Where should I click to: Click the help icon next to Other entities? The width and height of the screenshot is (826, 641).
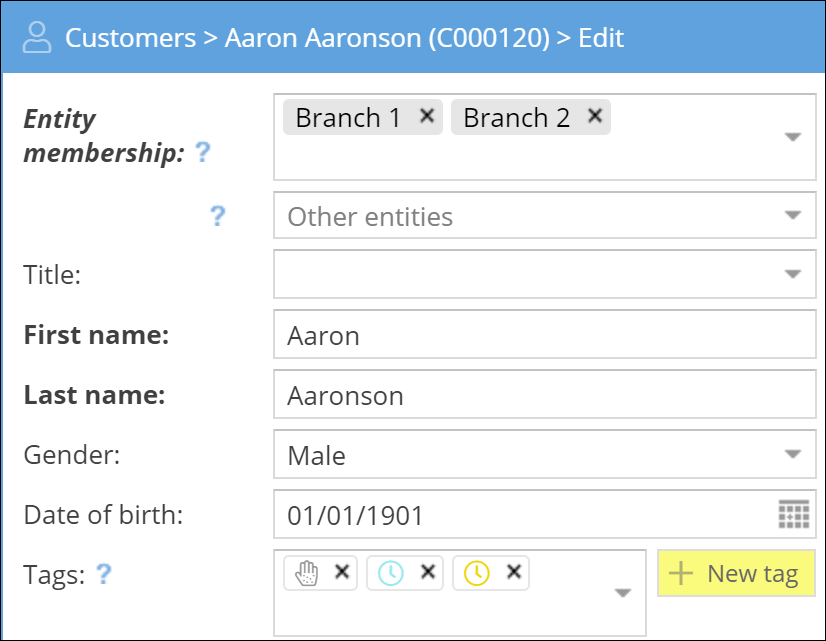[217, 216]
